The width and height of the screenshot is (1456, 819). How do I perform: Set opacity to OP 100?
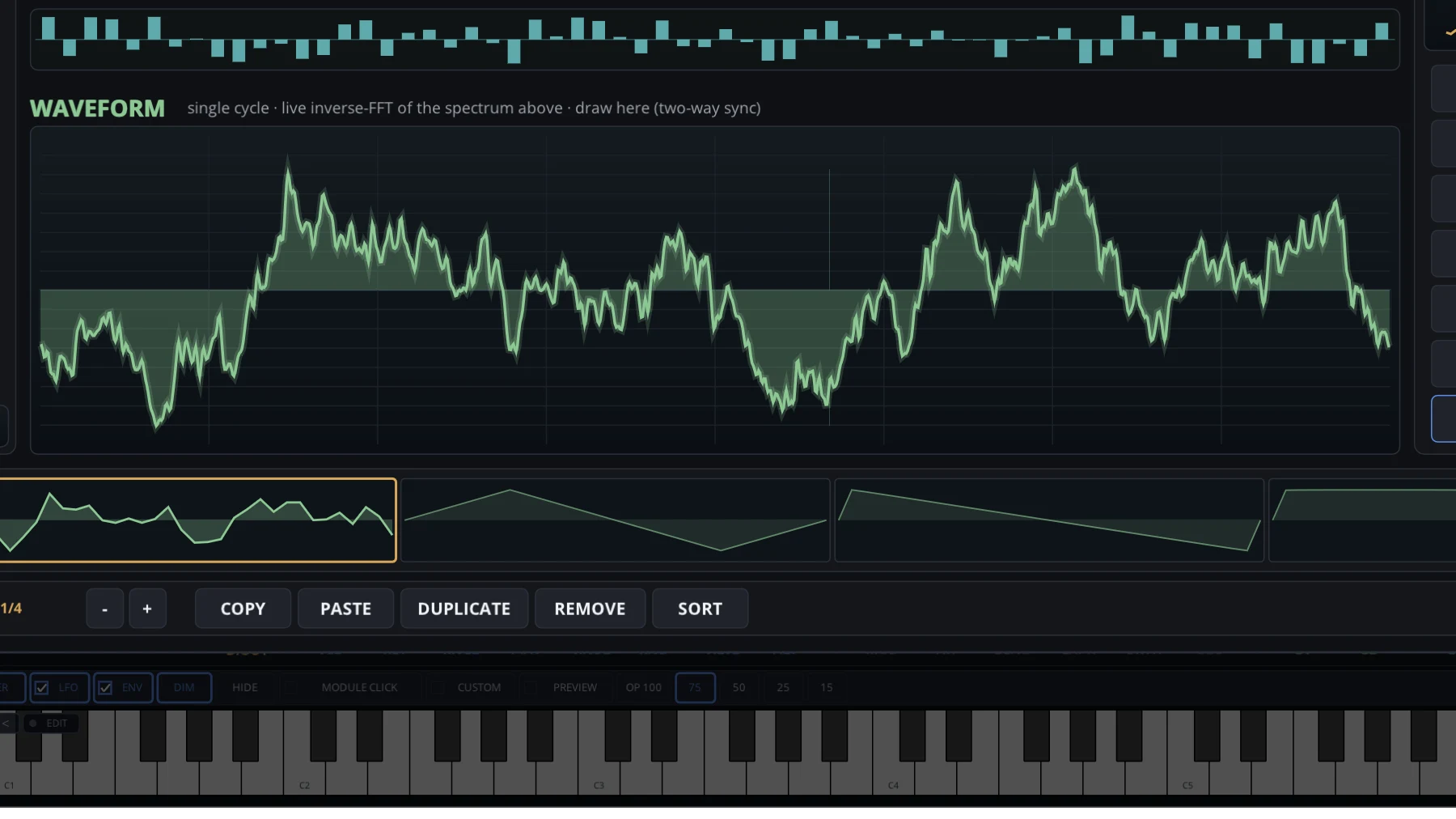643,688
